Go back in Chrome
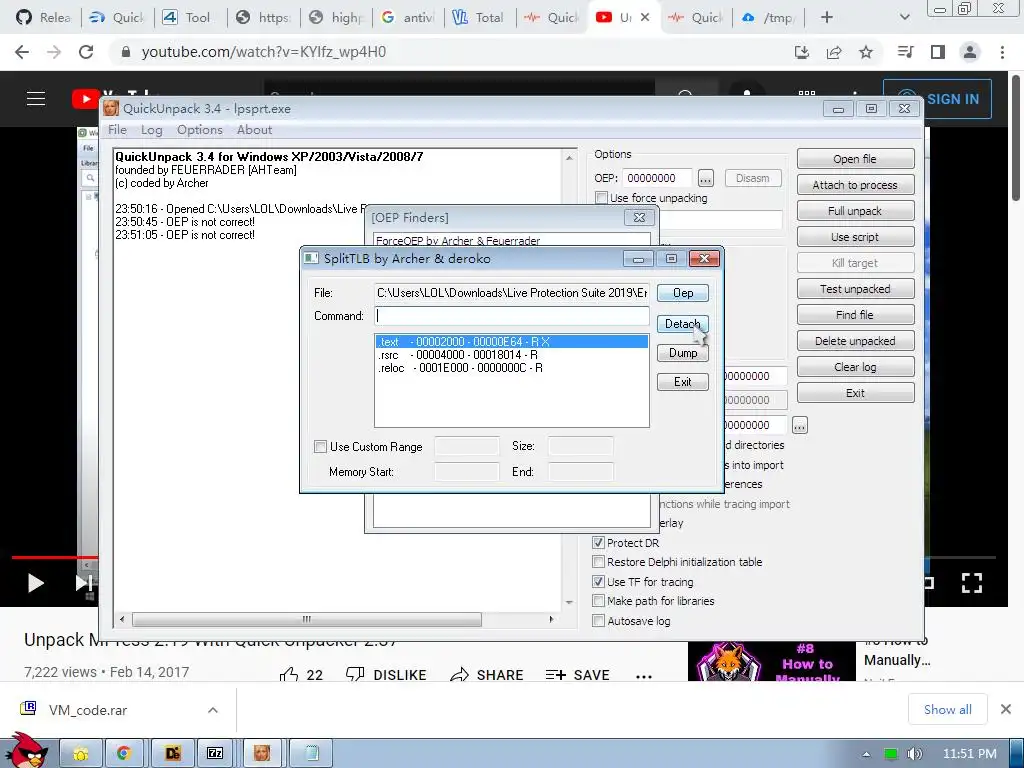Screen dimensions: 1024x768 22,52
